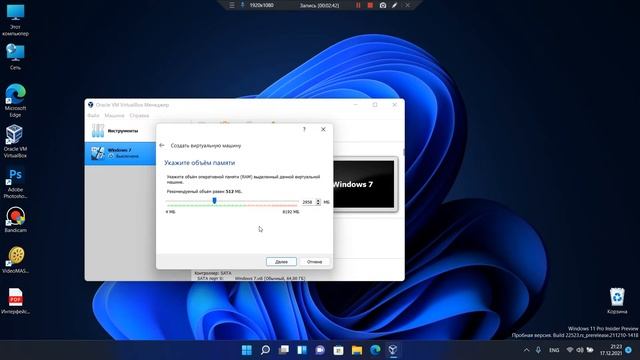Expand the system tray hidden icons chevron
Screen dimensions: 640x360
point(527,350)
